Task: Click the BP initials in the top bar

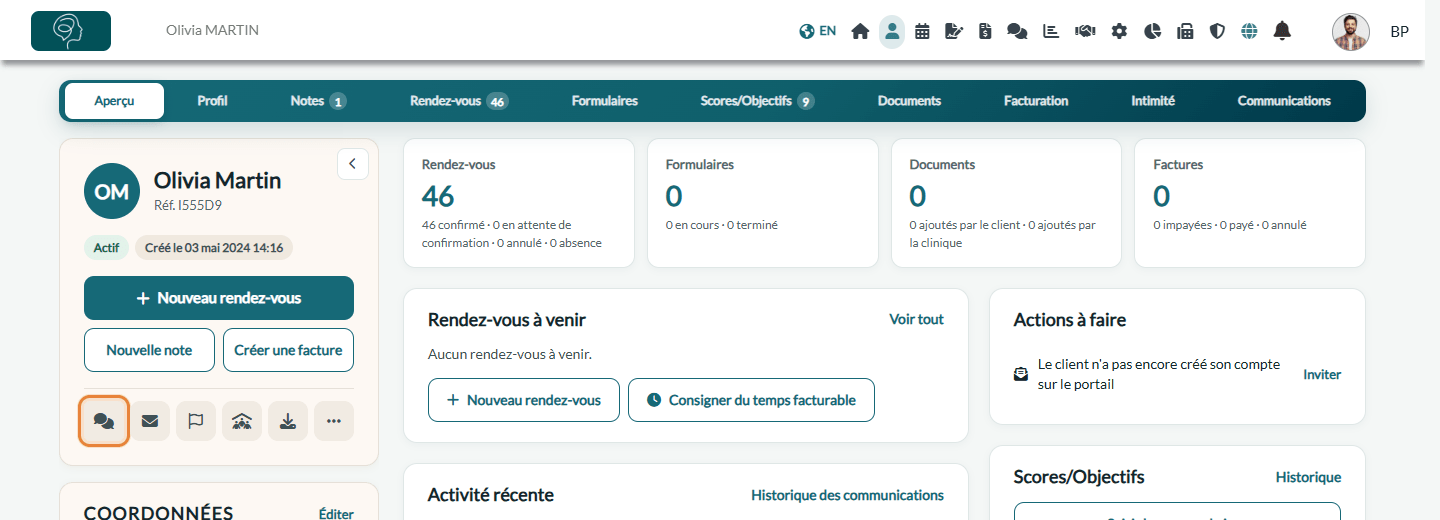Action: coord(1399,32)
